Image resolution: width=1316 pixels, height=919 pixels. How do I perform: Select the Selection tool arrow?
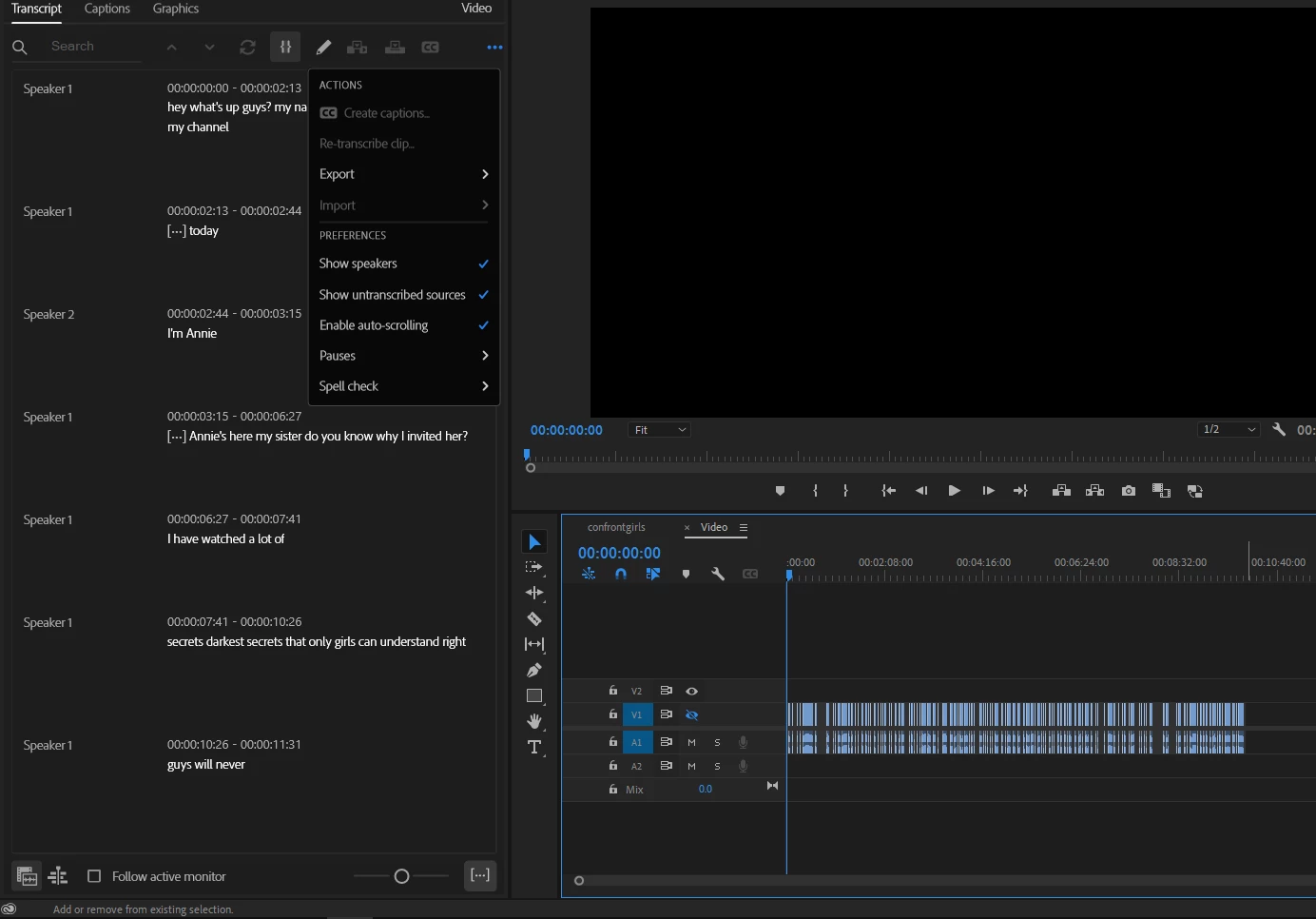coord(534,542)
